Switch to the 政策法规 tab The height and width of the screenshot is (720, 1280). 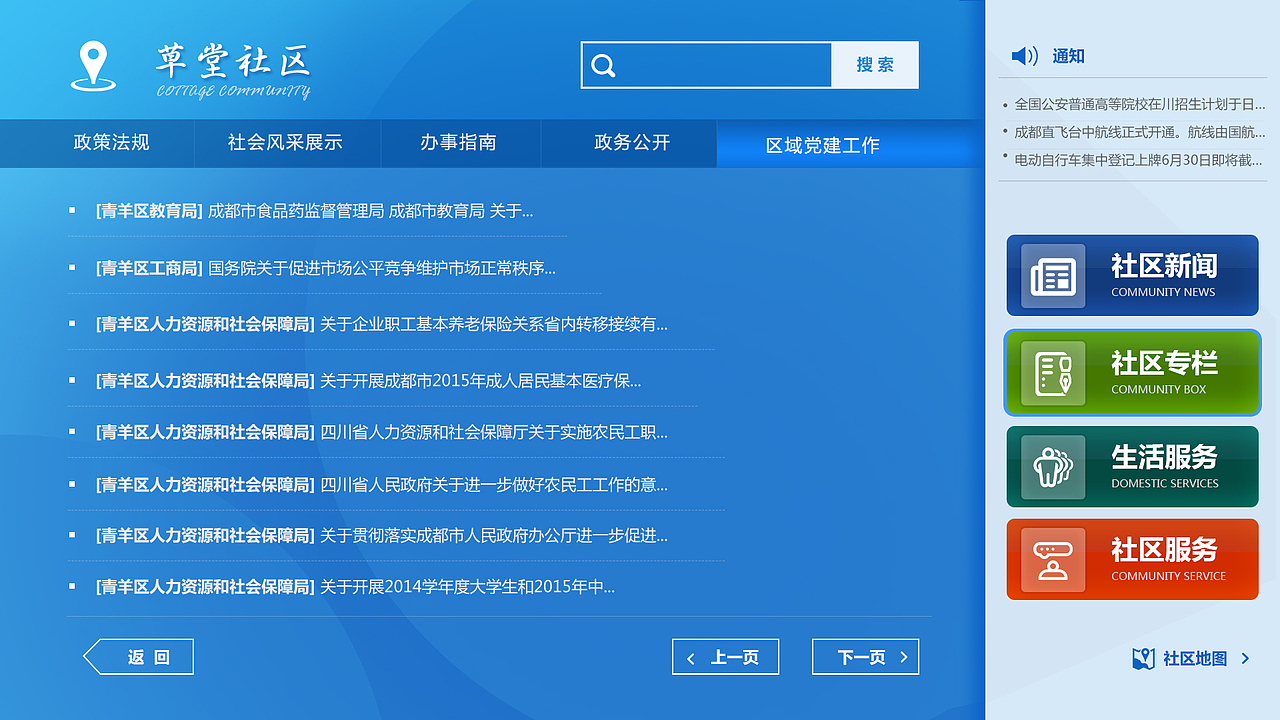point(113,143)
